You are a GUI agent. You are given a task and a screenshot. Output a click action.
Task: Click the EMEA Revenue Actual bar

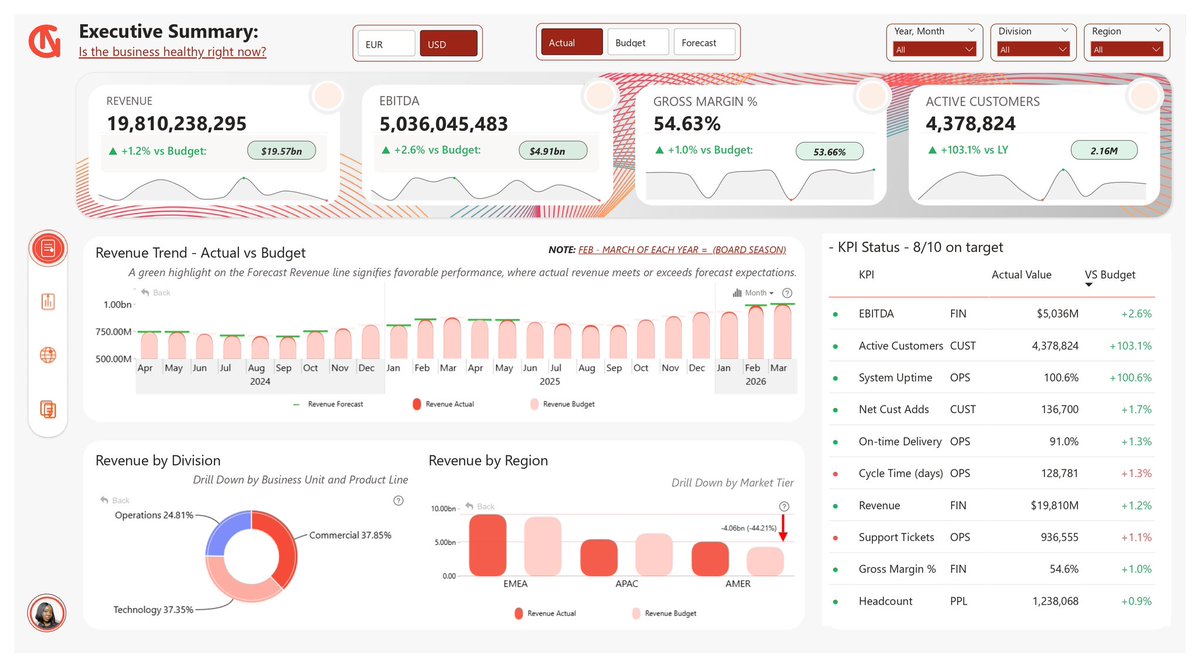488,545
